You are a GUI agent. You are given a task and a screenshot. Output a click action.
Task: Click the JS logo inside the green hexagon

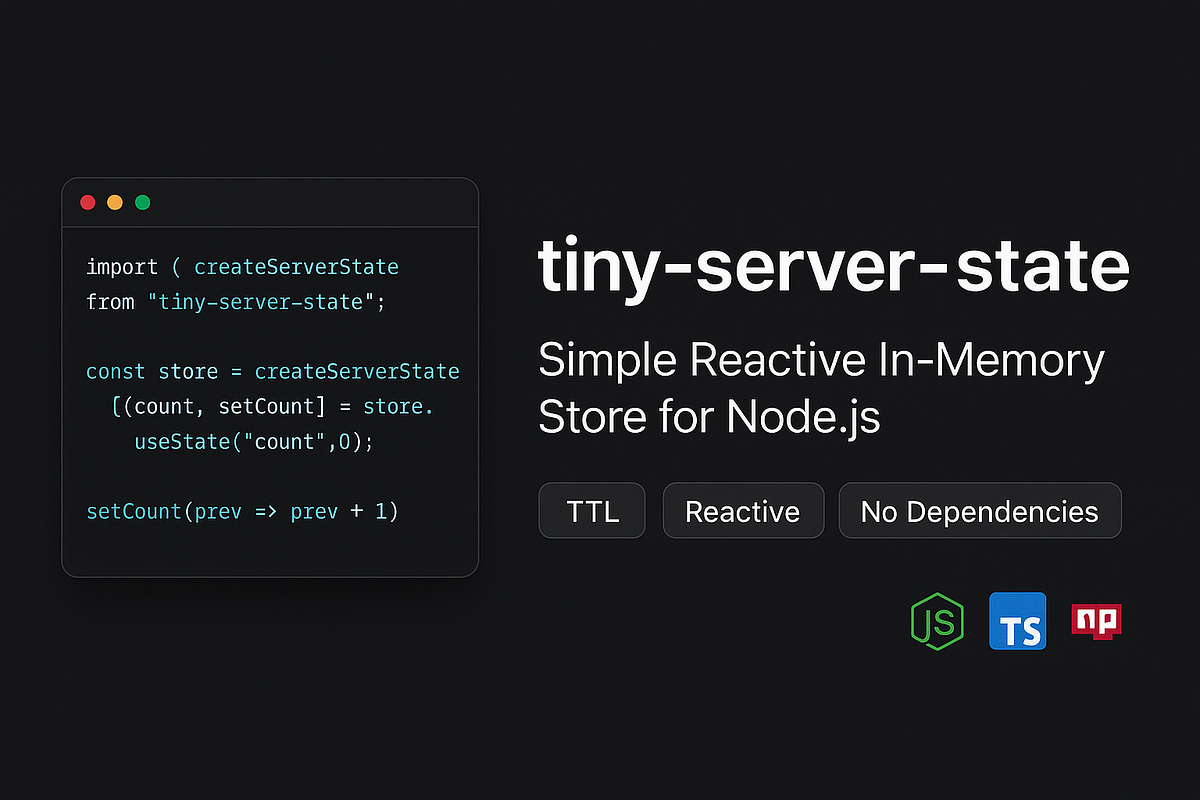(937, 621)
